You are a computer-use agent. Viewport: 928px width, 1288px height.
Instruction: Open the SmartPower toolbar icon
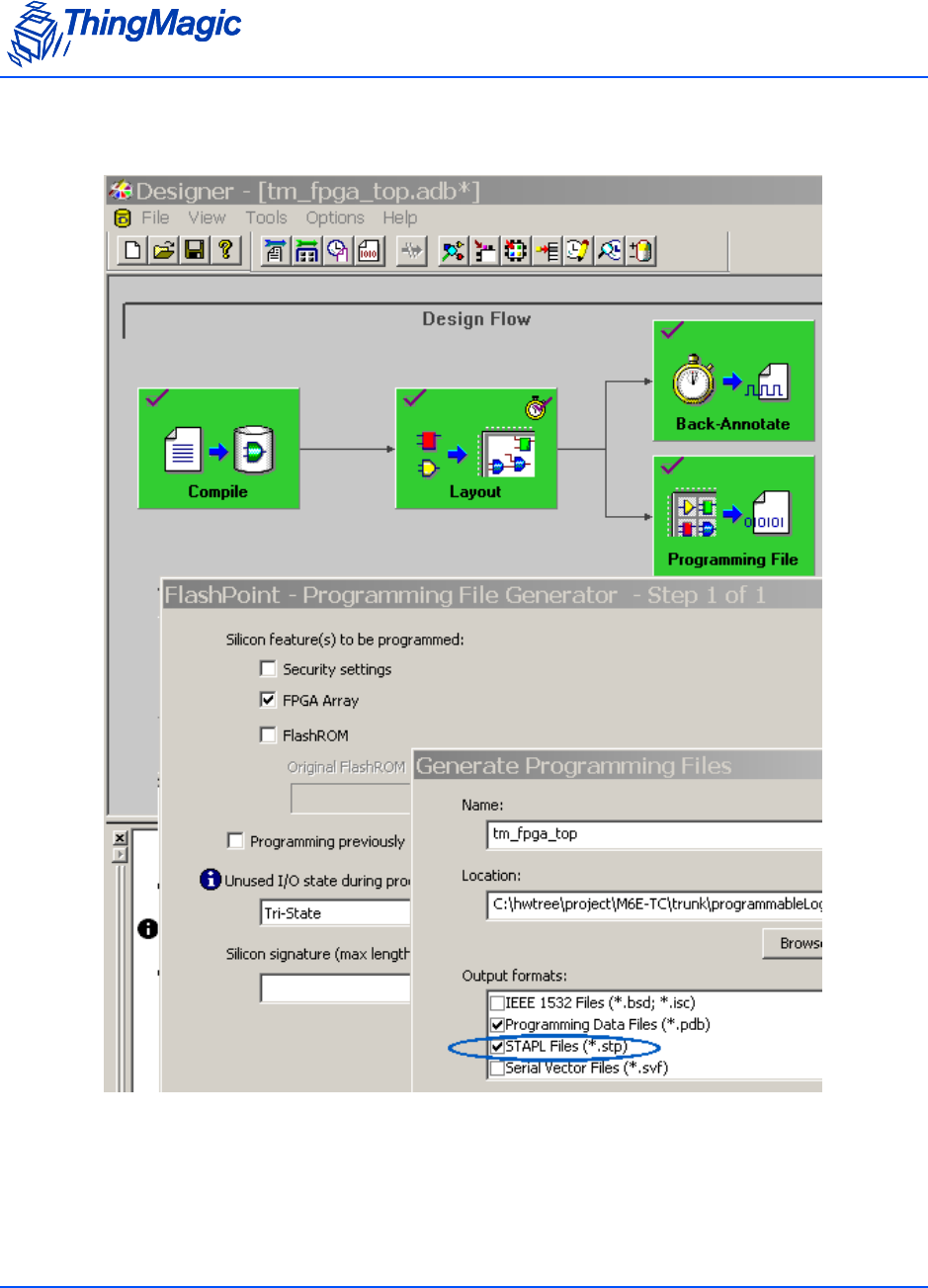[641, 251]
